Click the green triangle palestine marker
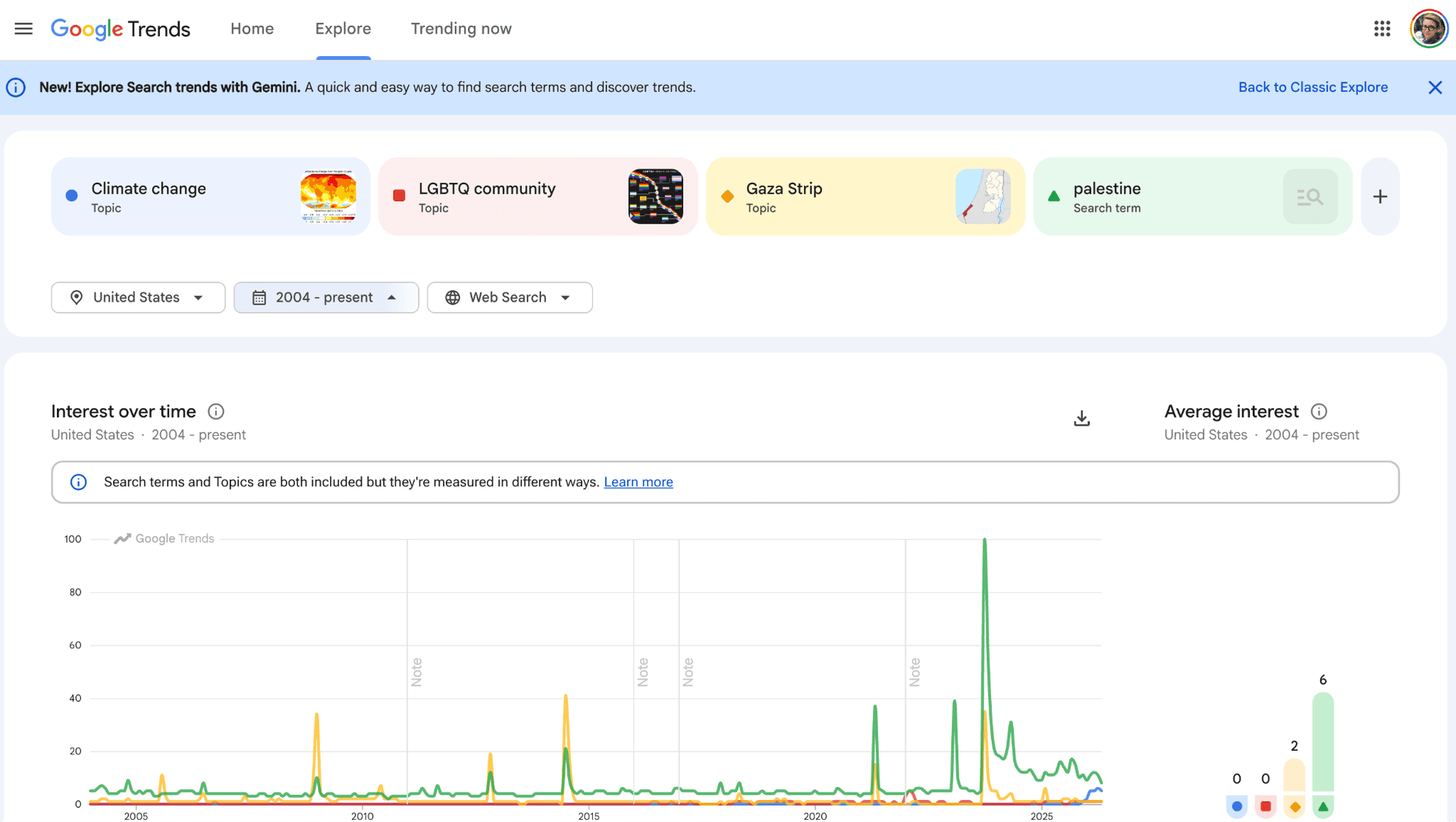This screenshot has width=1456, height=822. click(x=1054, y=196)
